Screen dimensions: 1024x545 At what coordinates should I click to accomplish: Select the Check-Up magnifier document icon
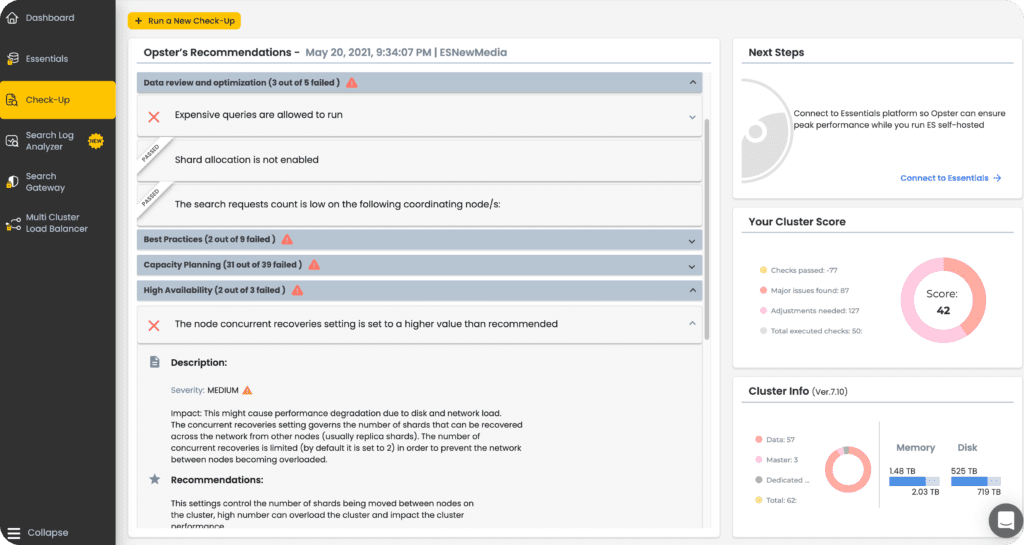pos(12,100)
